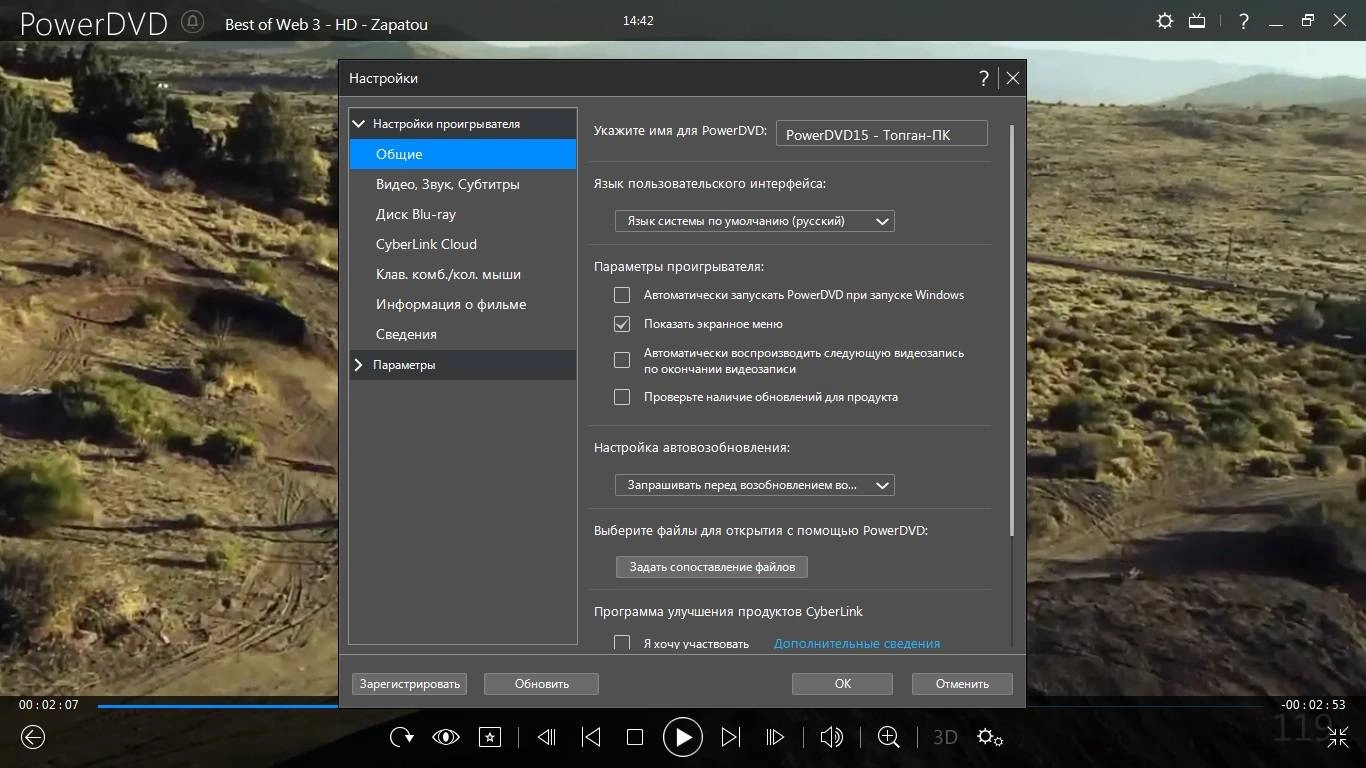Check the product updates checkbox

[622, 397]
